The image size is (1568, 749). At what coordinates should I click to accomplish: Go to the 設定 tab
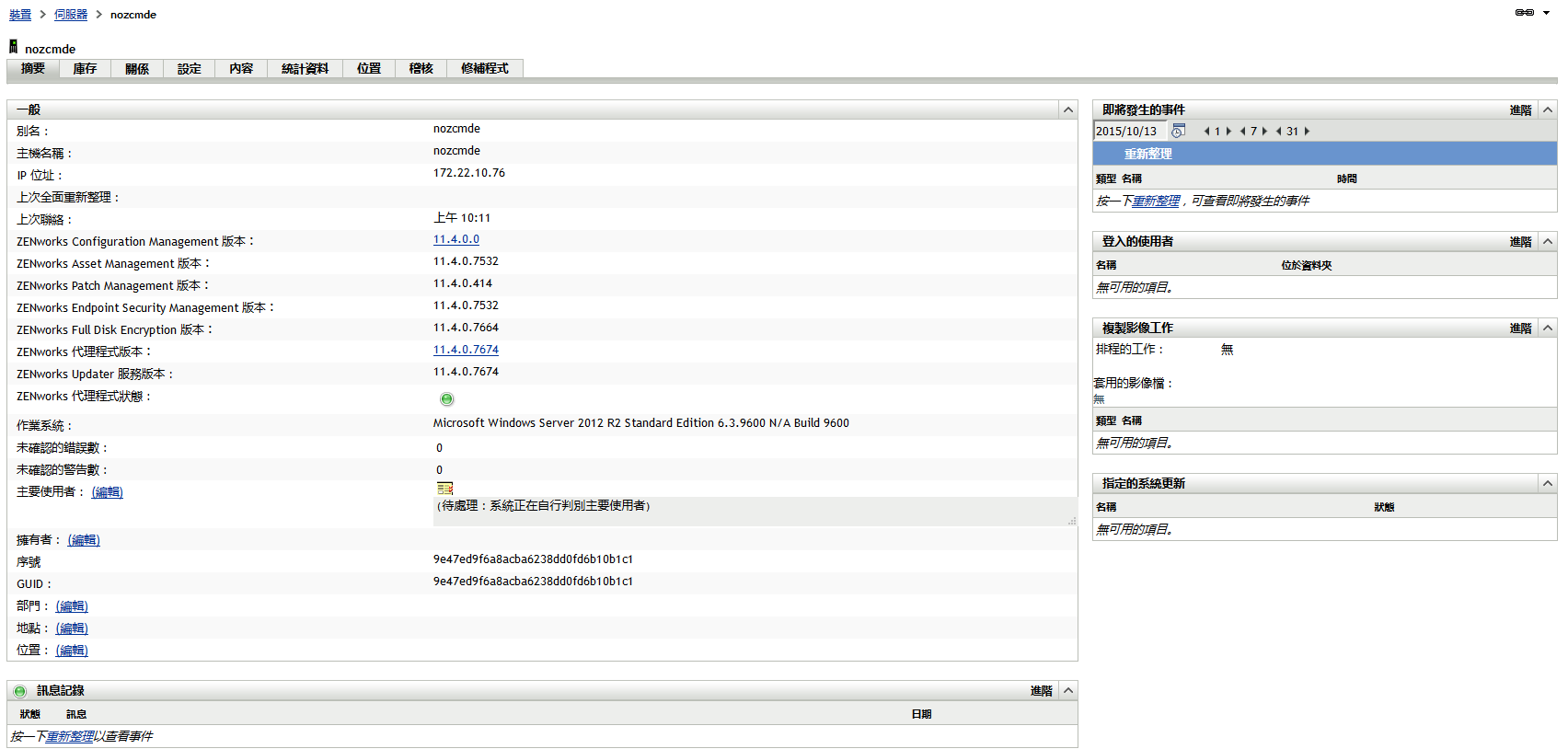190,69
